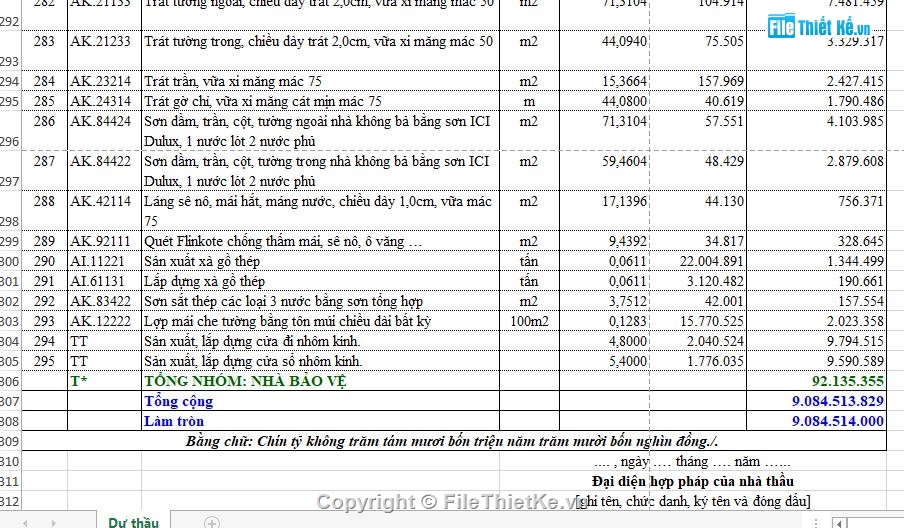
Task: Select the 'Tổng cộng' label cell
Action: pos(321,401)
